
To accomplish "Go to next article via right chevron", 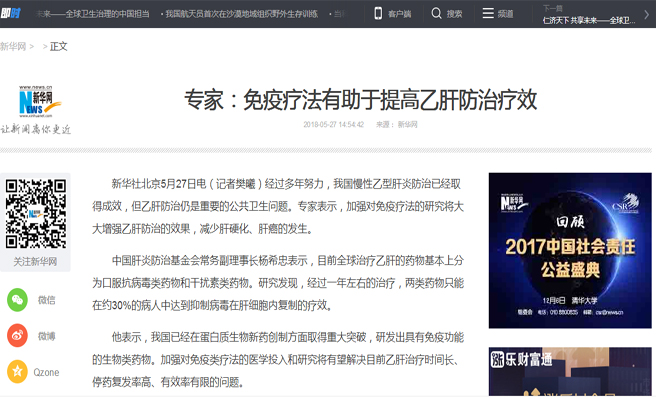I will (646, 14).
